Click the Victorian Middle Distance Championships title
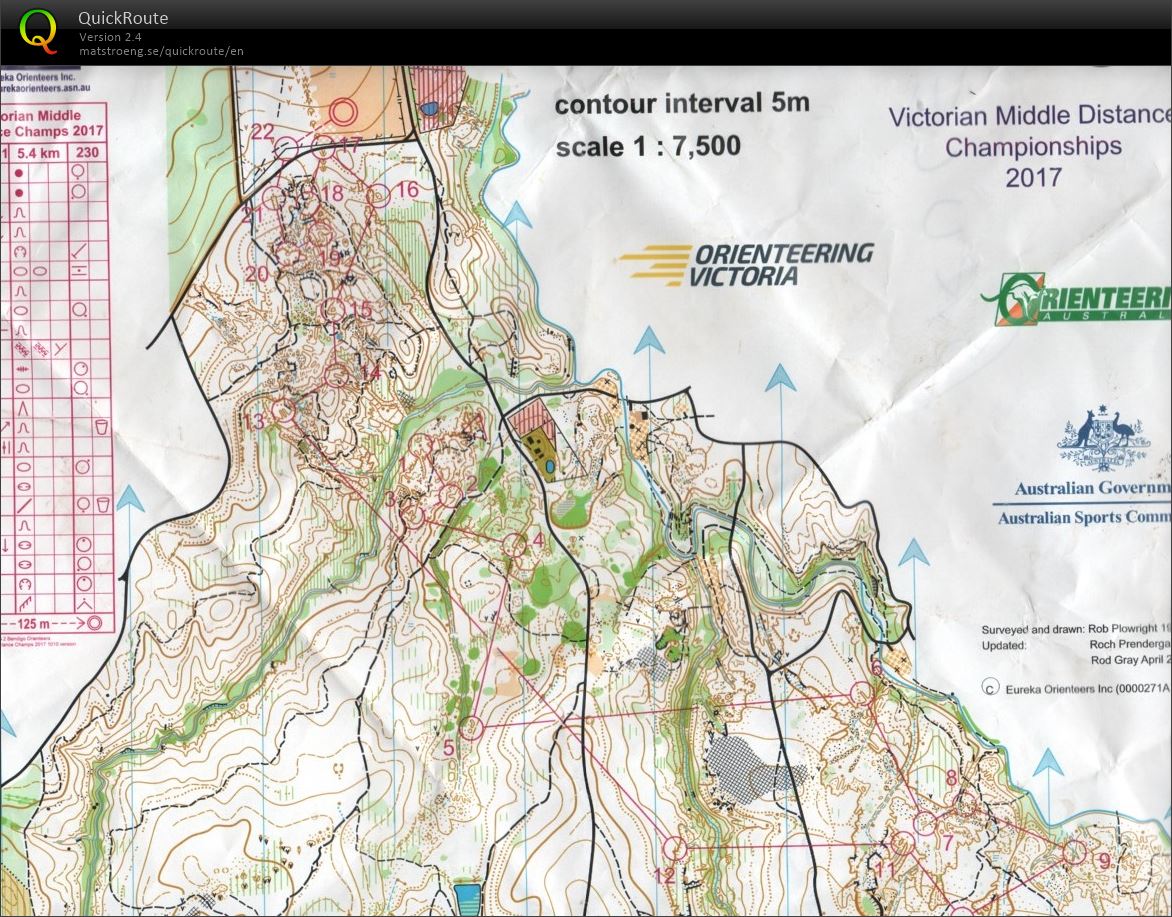1172x917 pixels. coord(1030,147)
